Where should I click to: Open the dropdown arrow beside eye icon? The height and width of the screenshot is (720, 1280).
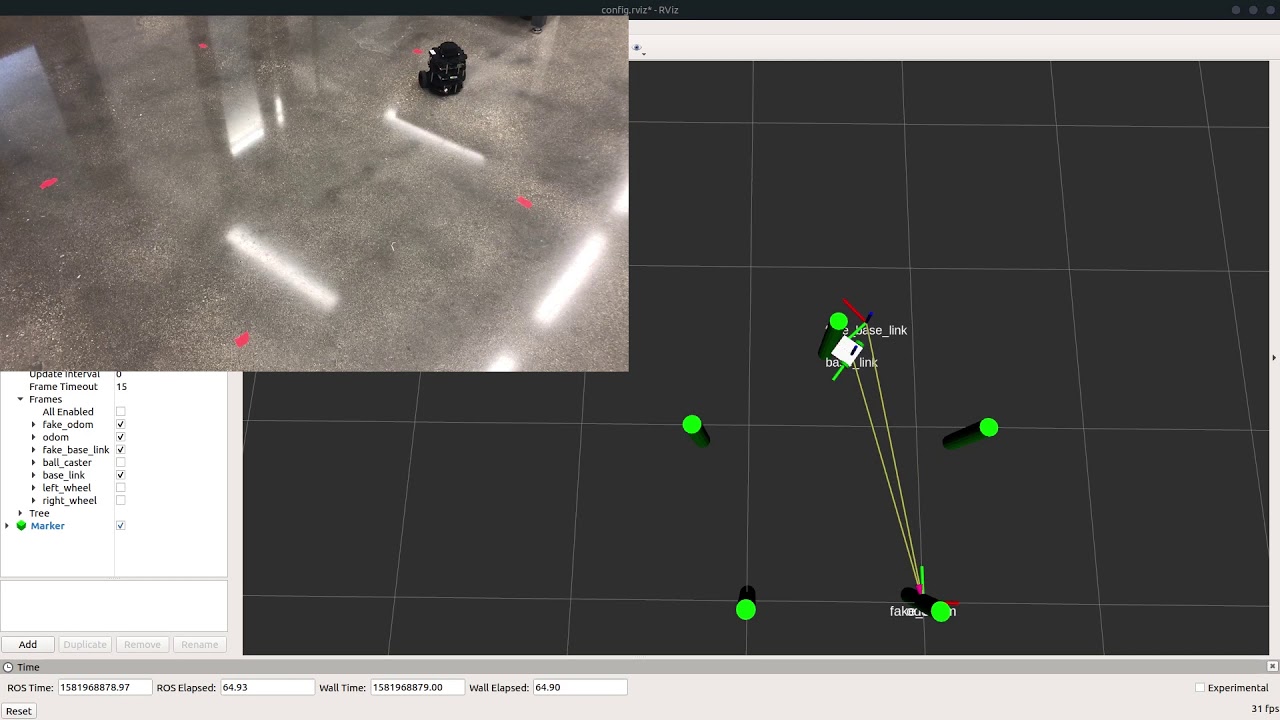644,52
